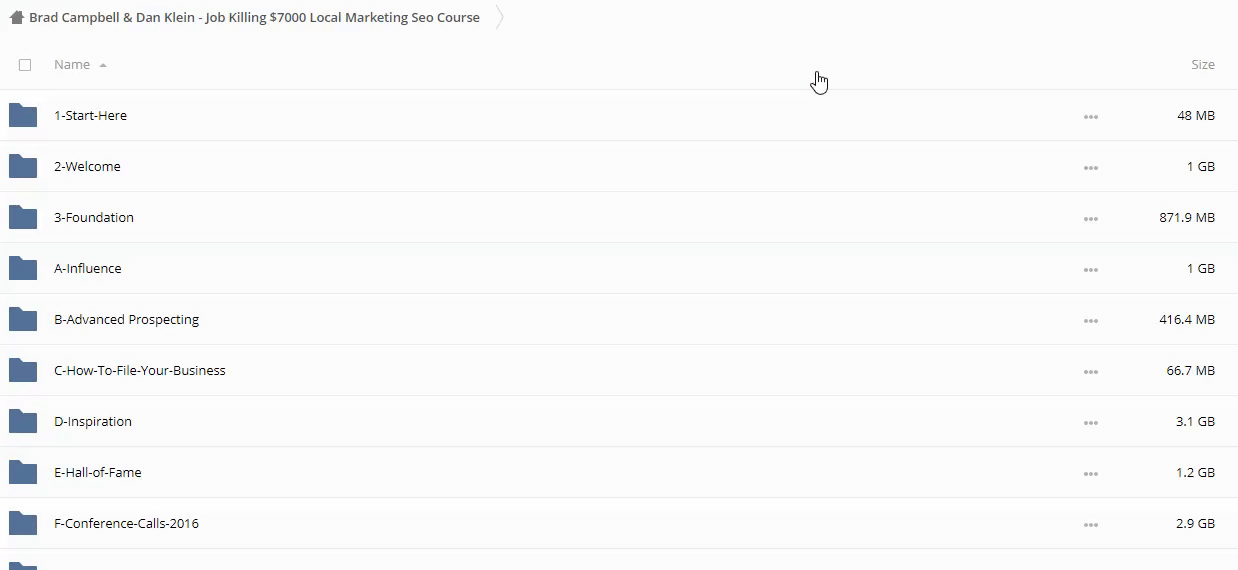Click the A-Influence folder icon
The image size is (1238, 570).
coord(23,268)
